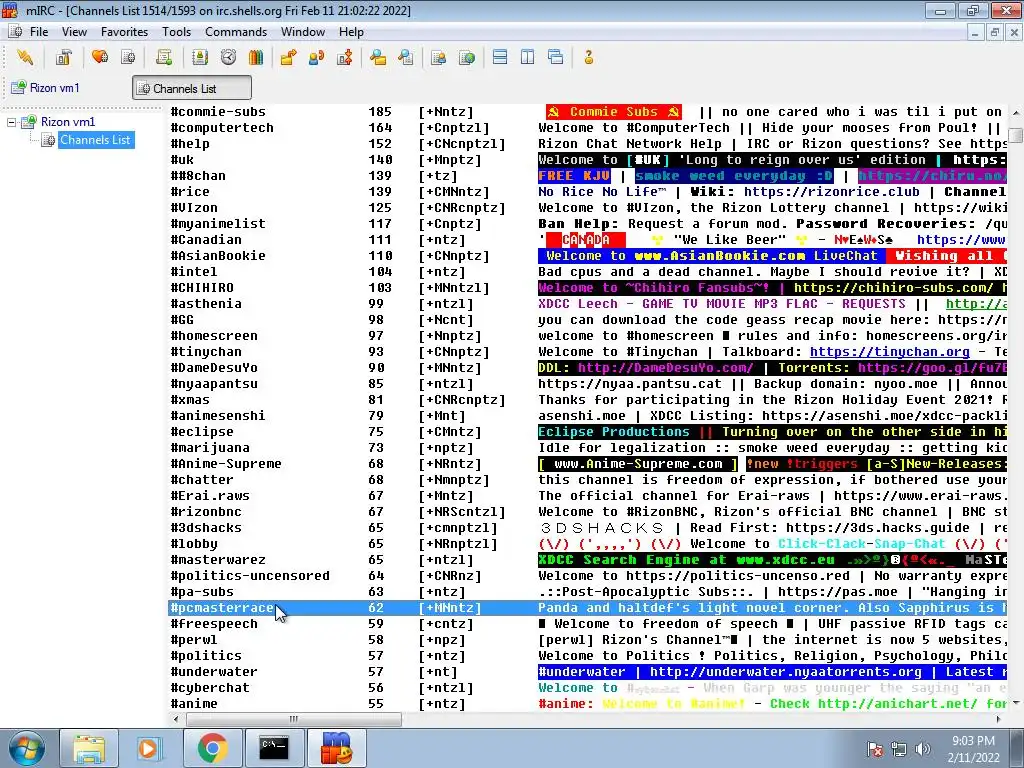Select the #freespeech channel row
Image resolution: width=1024 pixels, height=768 pixels.
tap(586, 624)
